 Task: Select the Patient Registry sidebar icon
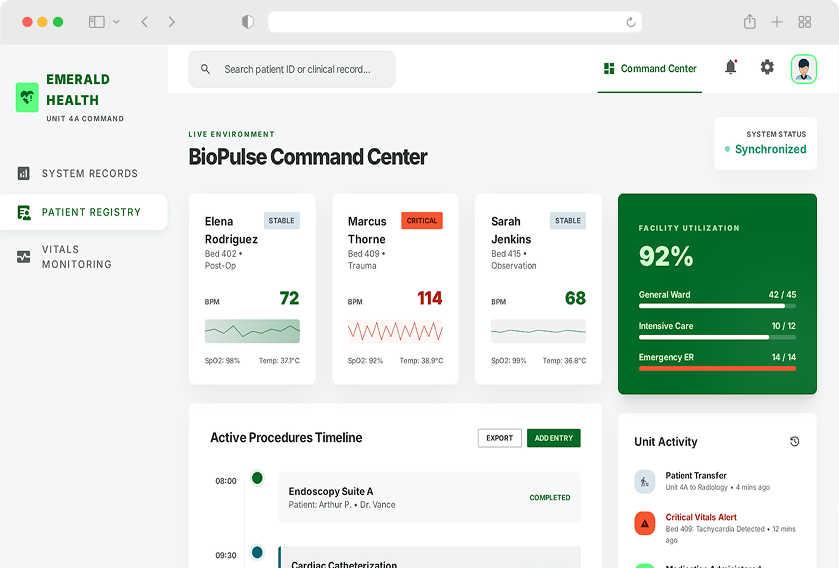click(x=24, y=212)
